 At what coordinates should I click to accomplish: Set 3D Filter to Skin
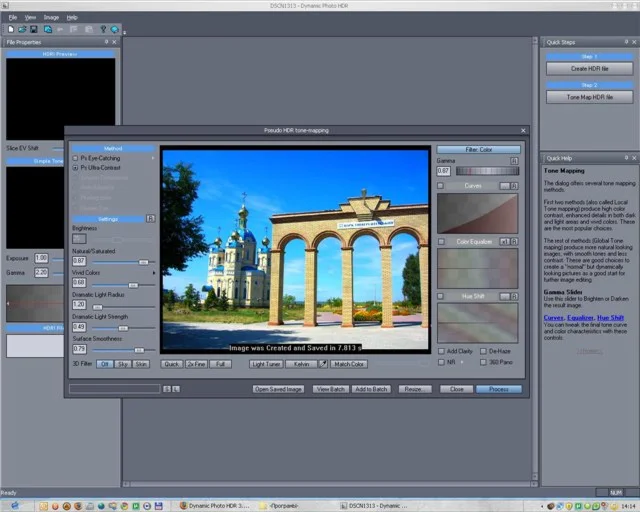pos(141,364)
